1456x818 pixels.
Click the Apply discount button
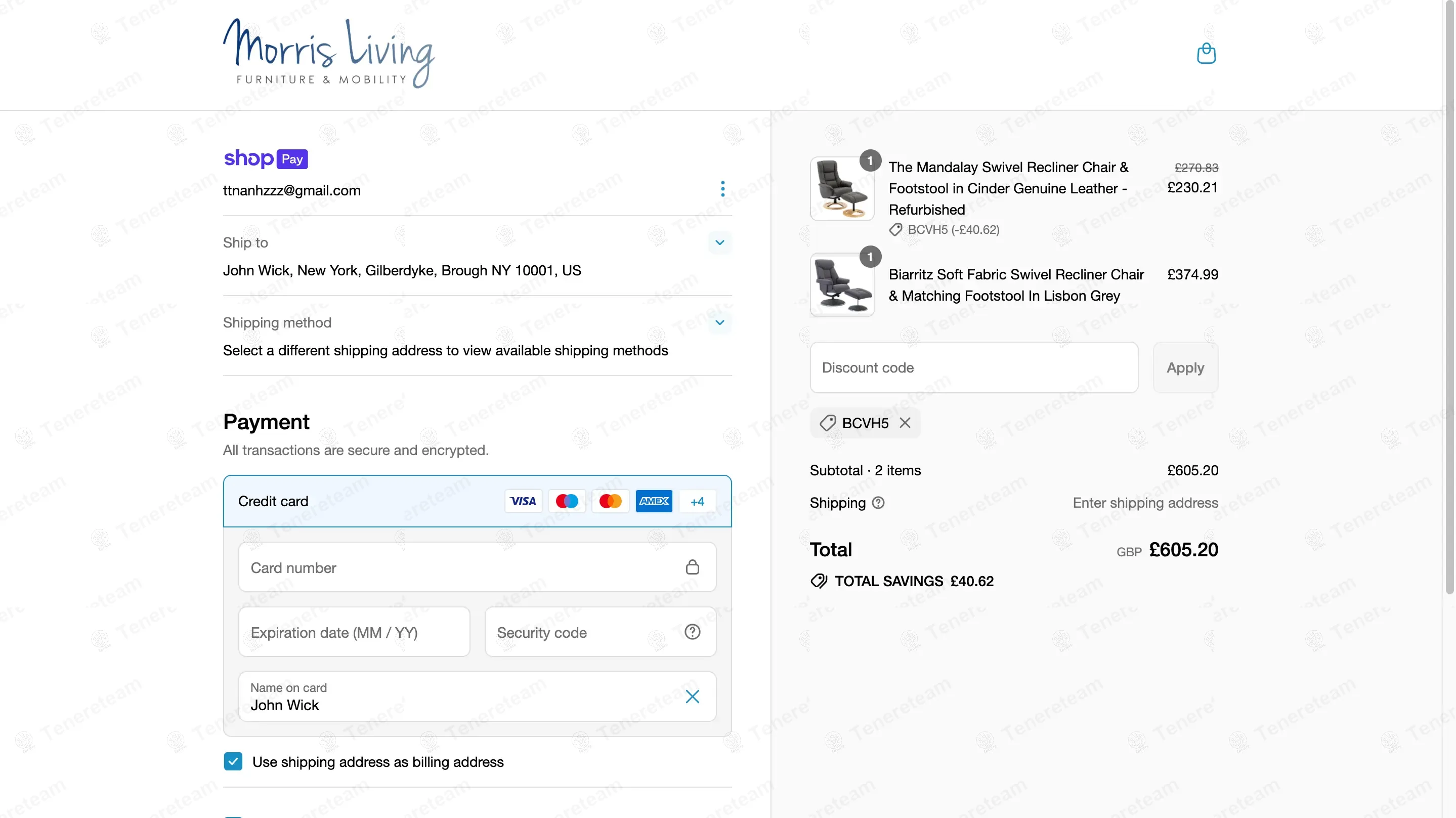[1185, 367]
